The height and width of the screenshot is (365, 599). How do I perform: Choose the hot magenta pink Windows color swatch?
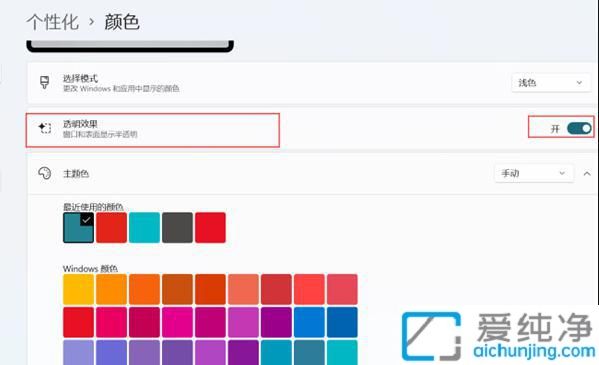click(177, 322)
